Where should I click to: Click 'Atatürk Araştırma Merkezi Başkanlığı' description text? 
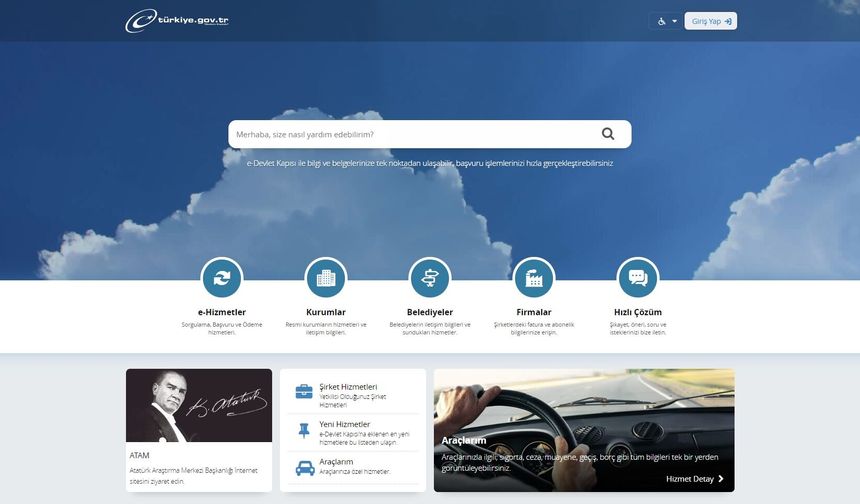194,476
